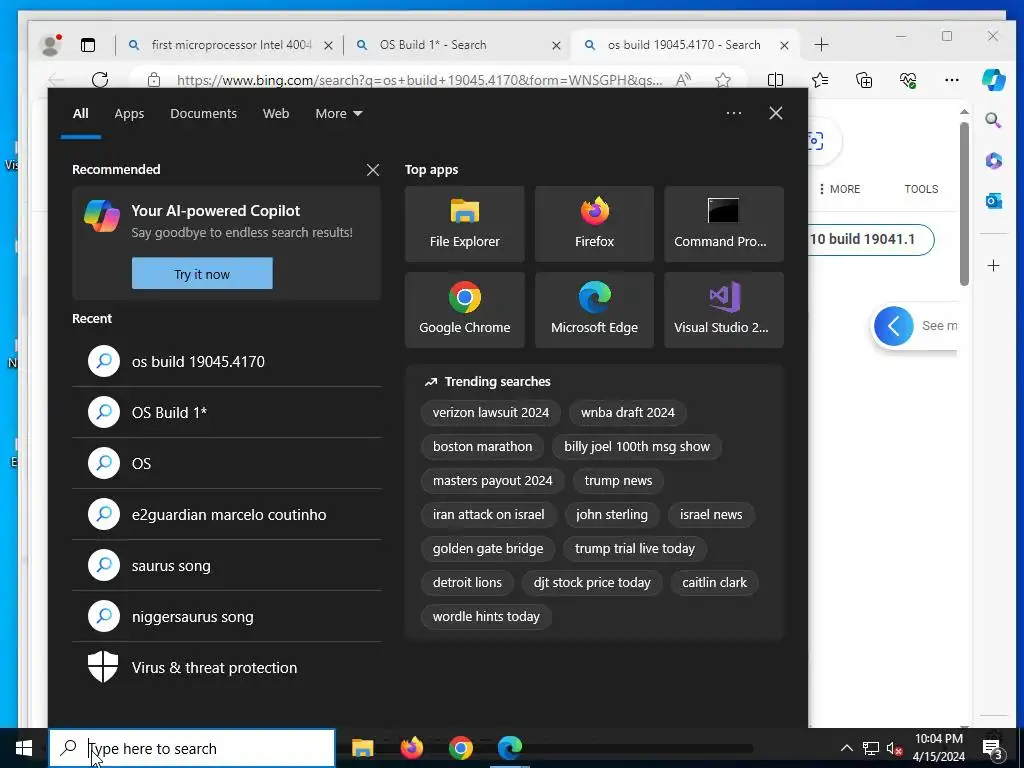The image size is (1024, 768).
Task: Click Try it now for Copilot
Action: [x=202, y=274]
